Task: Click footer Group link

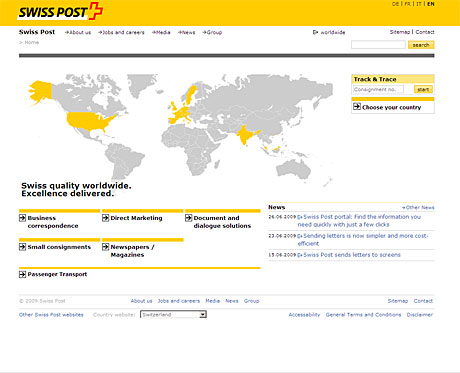Action: click(251, 301)
